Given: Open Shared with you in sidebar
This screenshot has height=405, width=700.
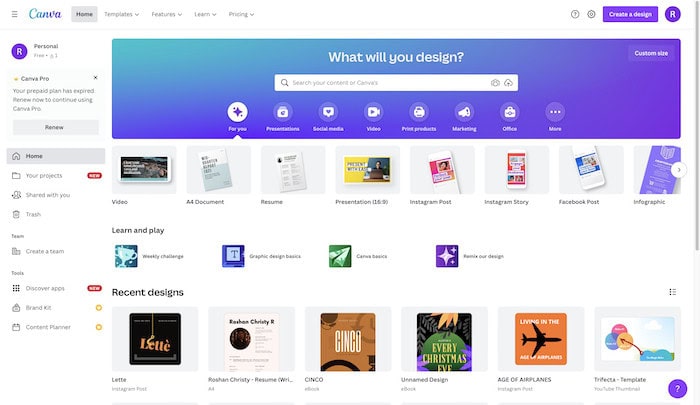Looking at the screenshot, I should (56, 195).
